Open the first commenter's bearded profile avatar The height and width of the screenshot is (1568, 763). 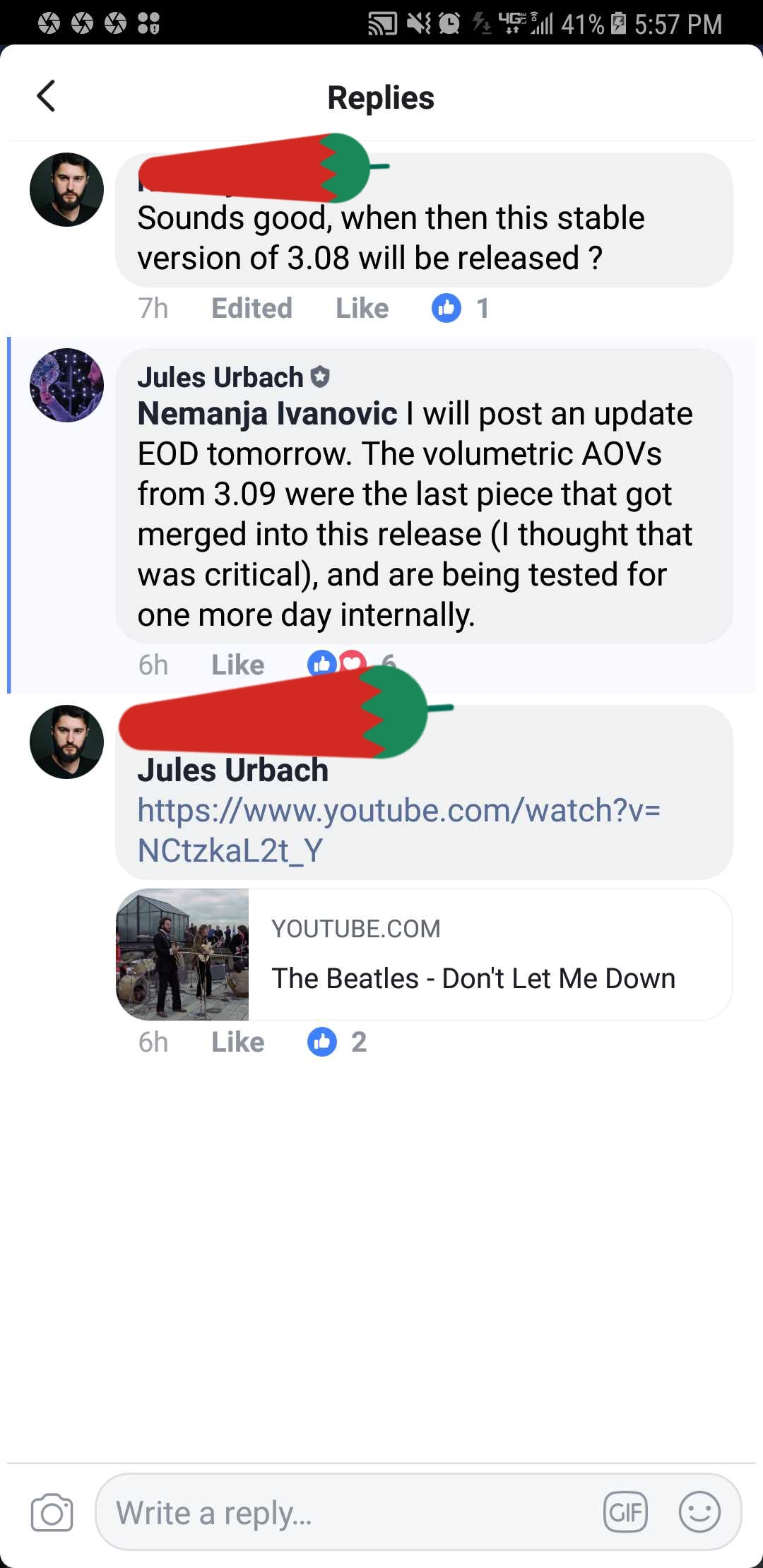click(x=67, y=189)
